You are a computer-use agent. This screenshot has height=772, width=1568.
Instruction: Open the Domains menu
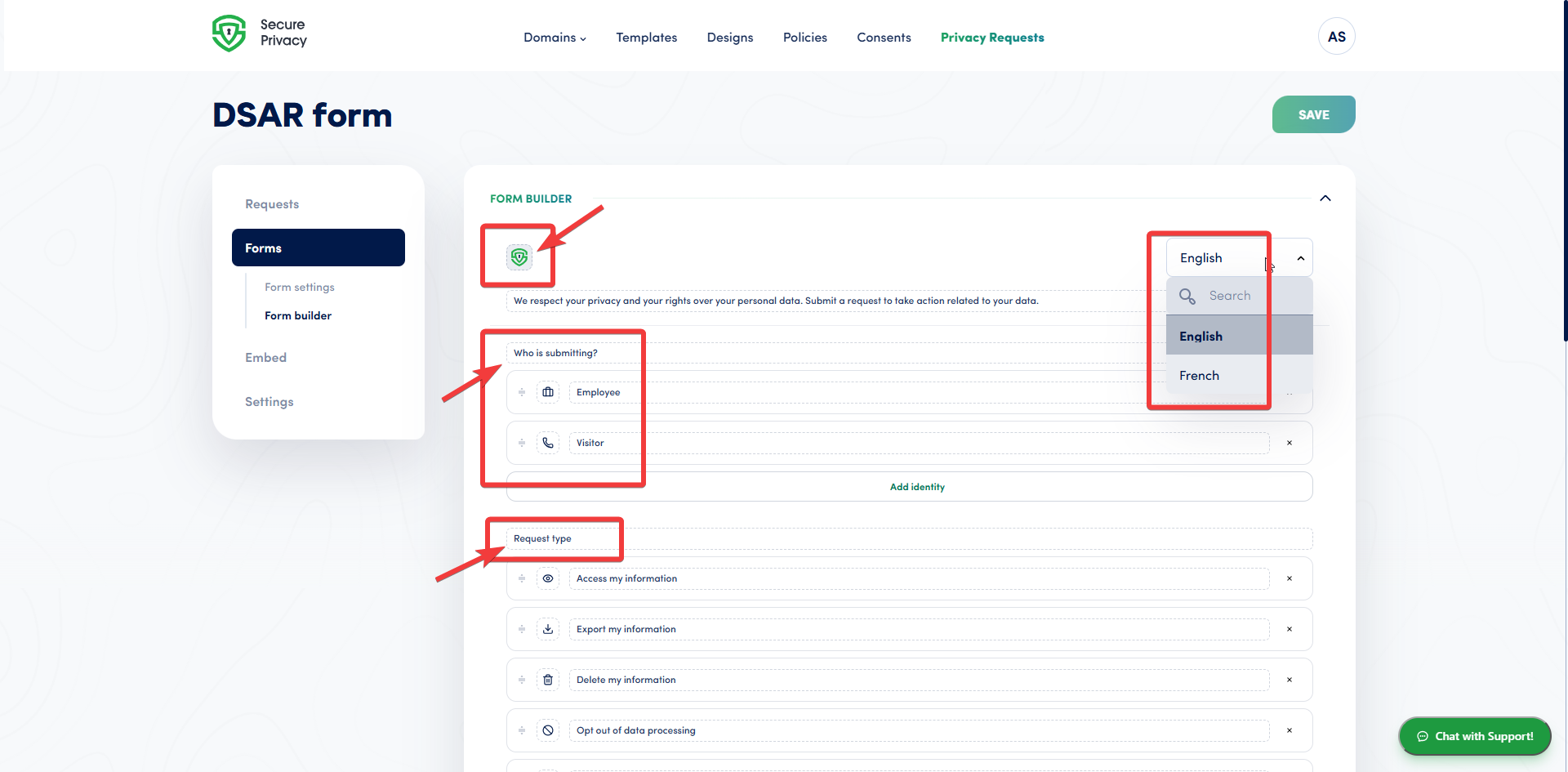[555, 38]
